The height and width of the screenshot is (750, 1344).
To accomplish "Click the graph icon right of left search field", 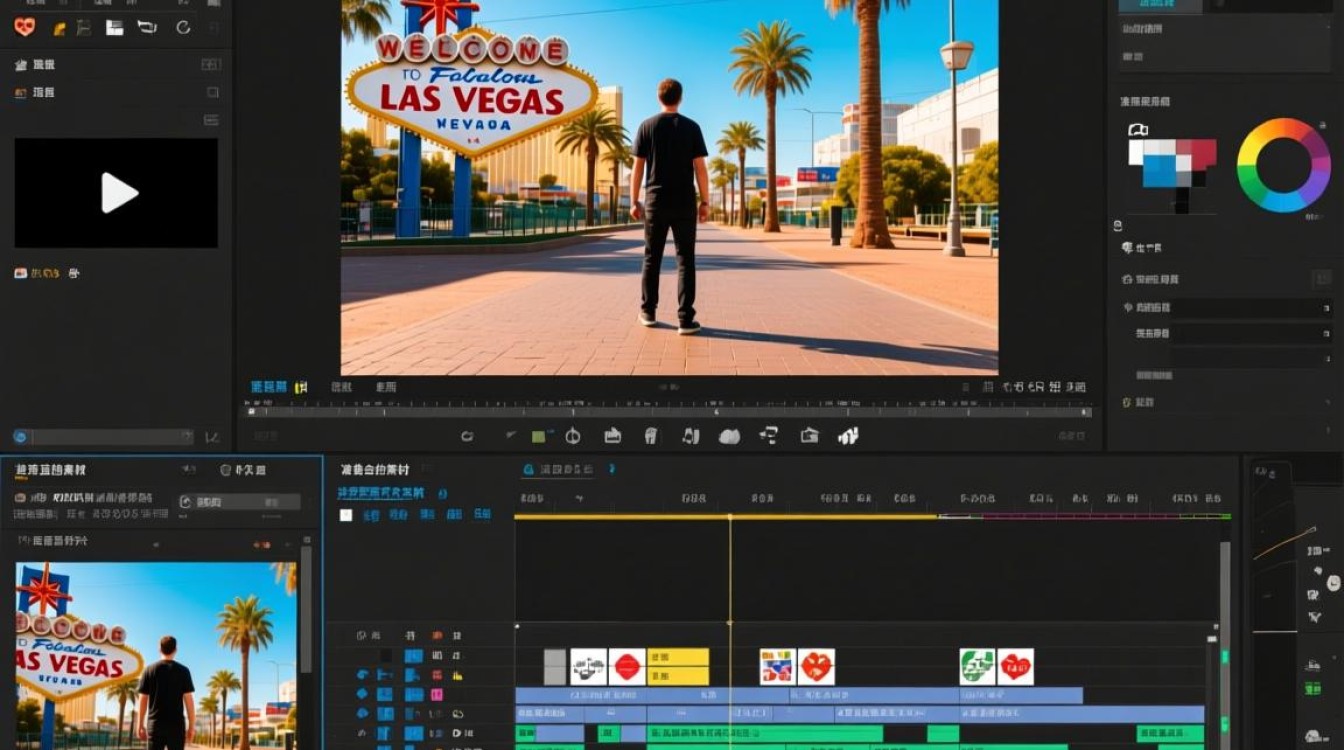I will [x=212, y=437].
